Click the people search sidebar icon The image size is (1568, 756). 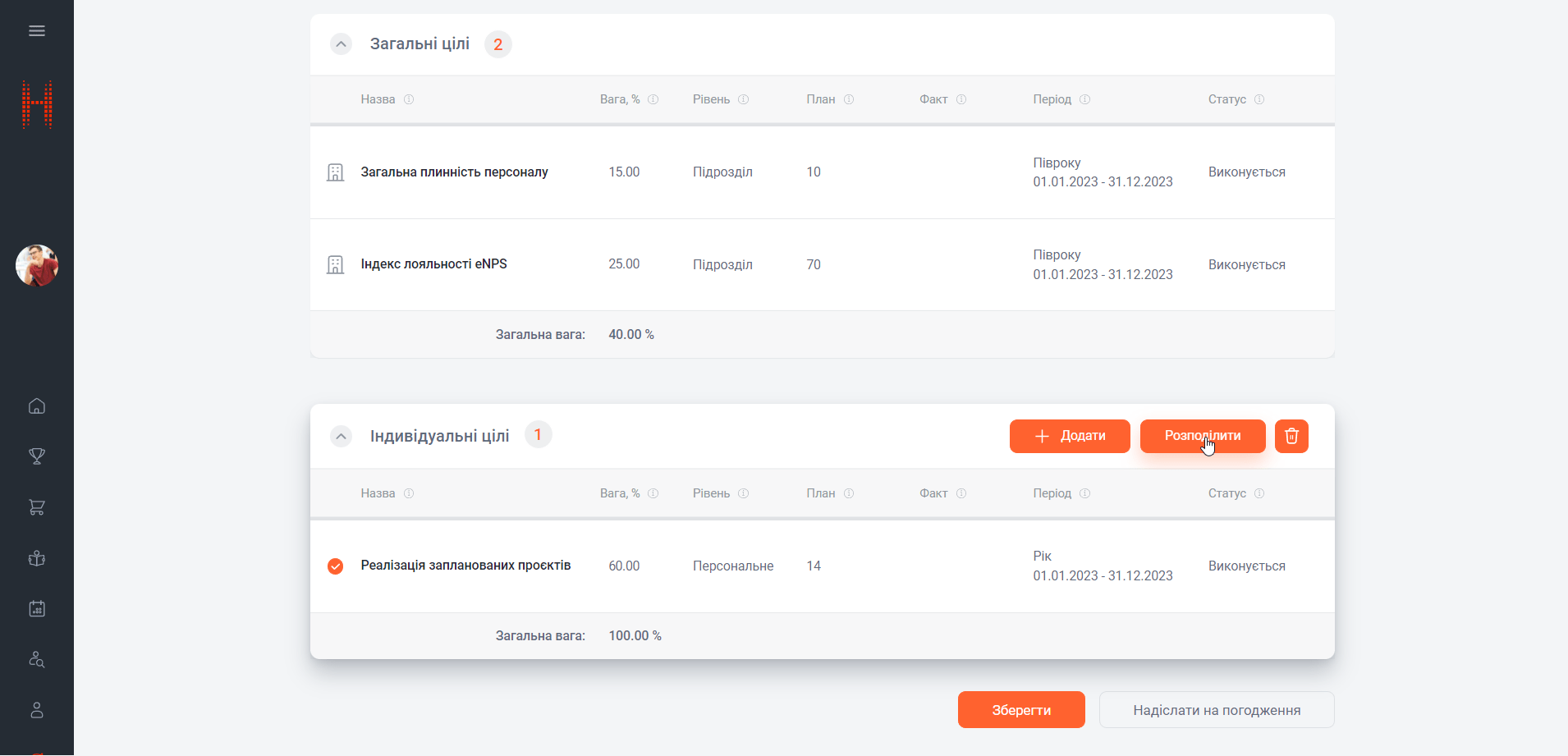click(37, 659)
